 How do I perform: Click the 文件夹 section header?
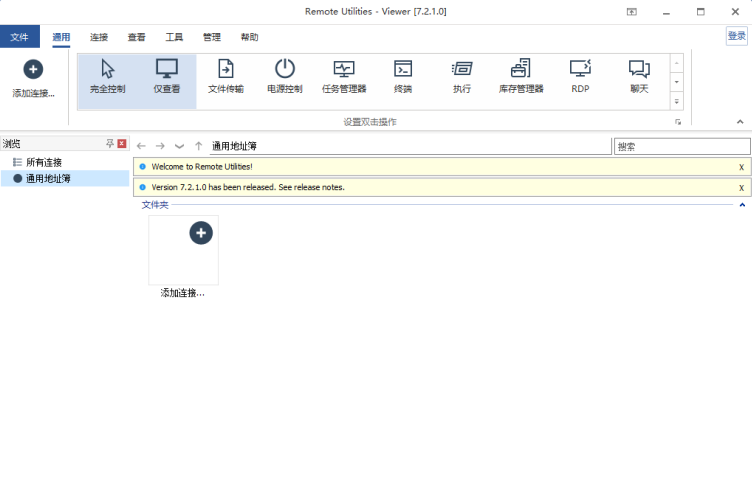point(155,205)
